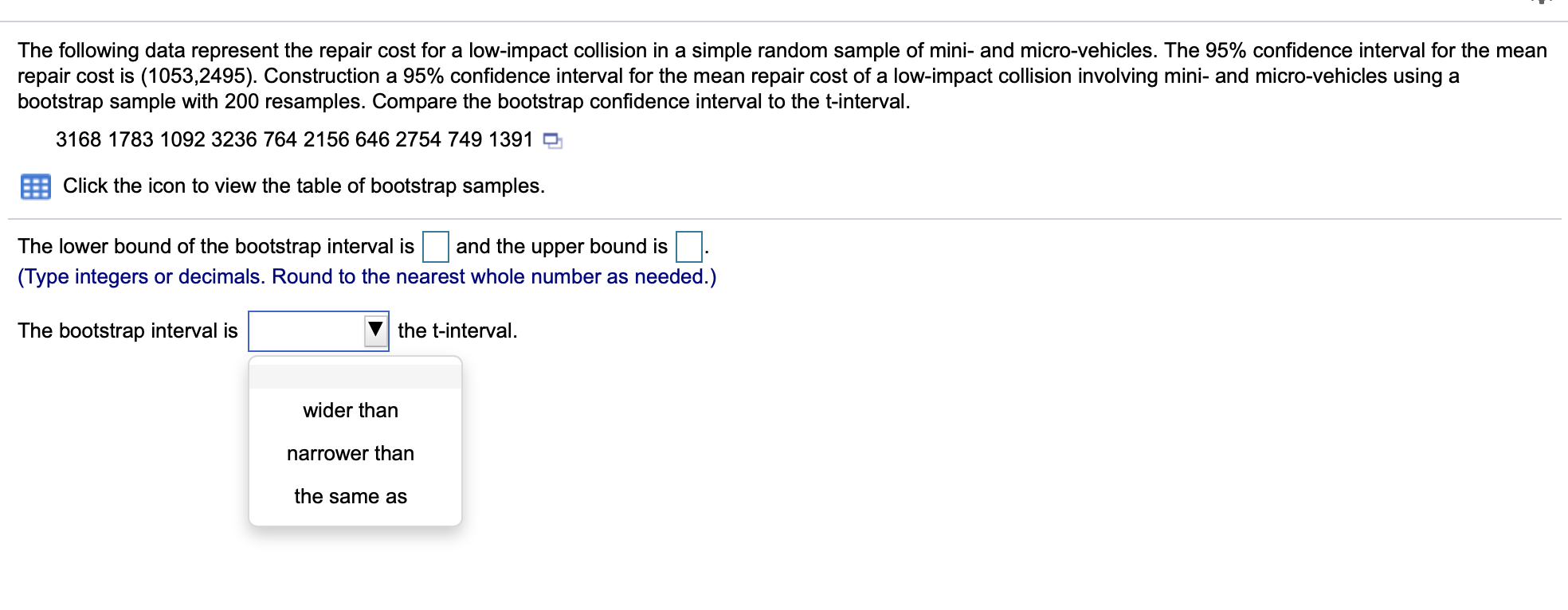The image size is (1568, 610).
Task: Click the rounding instruction text in blue
Action: pyautogui.click(x=367, y=276)
